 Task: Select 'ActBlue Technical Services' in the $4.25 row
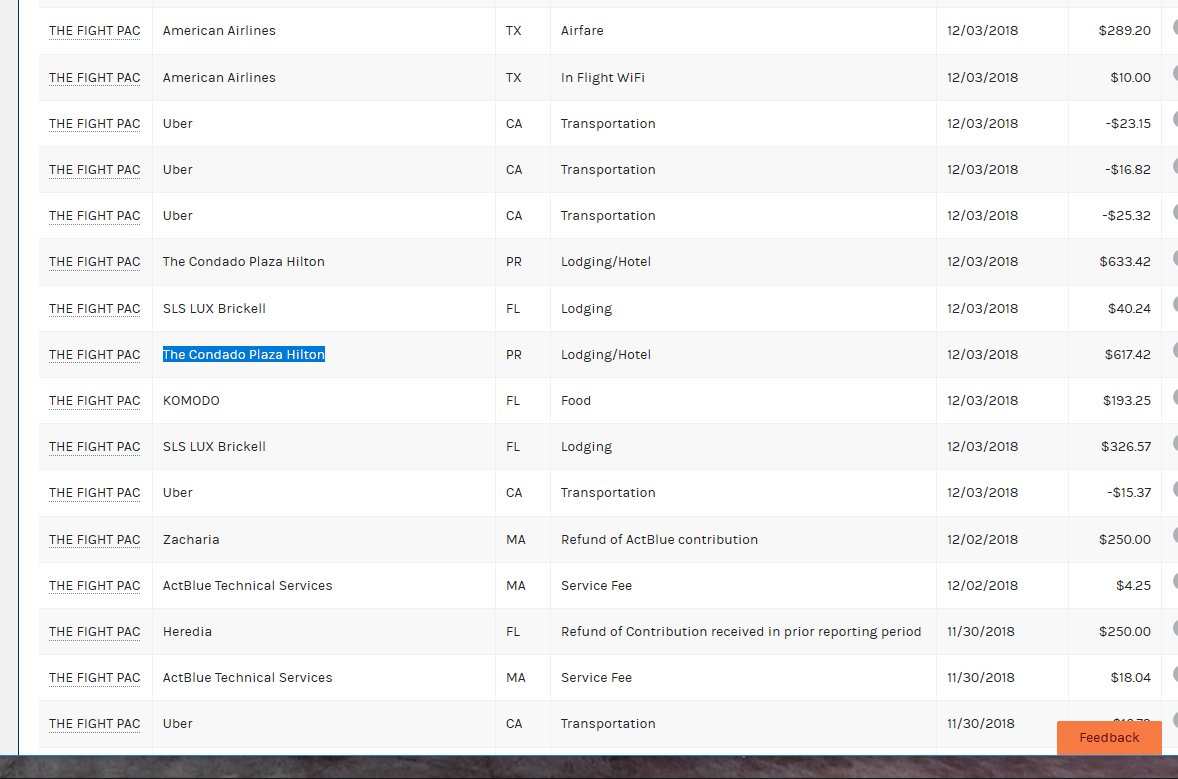(247, 585)
